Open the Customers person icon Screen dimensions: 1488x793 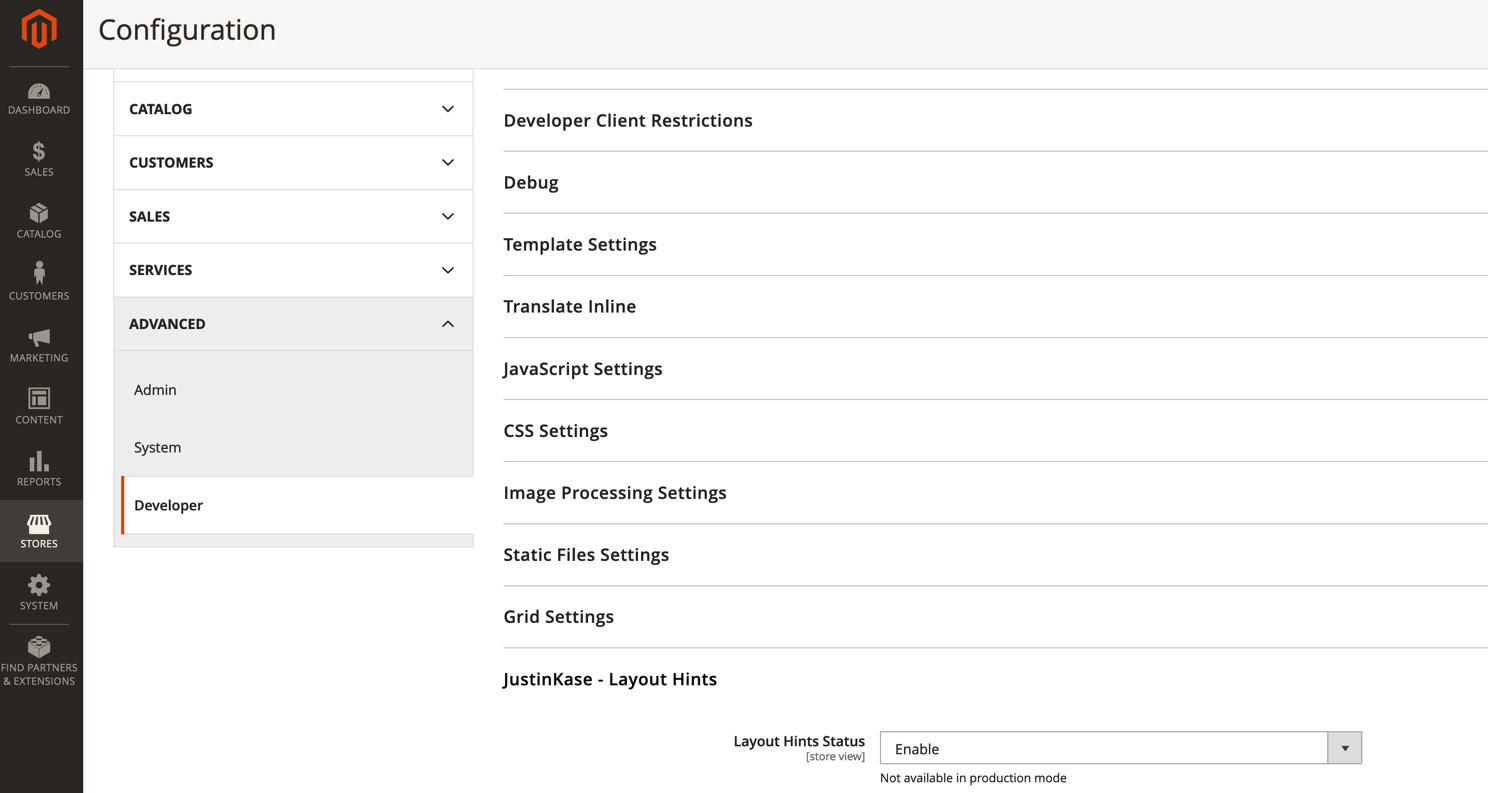pos(39,274)
